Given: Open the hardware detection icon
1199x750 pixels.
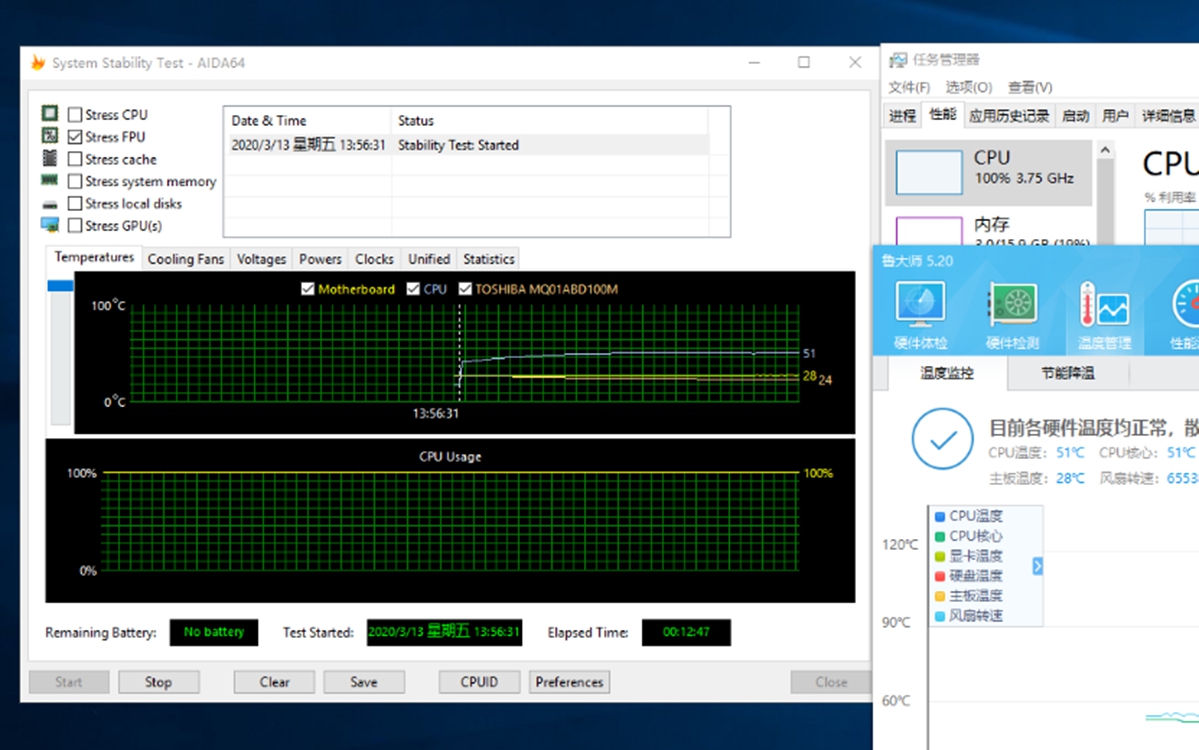Looking at the screenshot, I should click(x=1012, y=305).
